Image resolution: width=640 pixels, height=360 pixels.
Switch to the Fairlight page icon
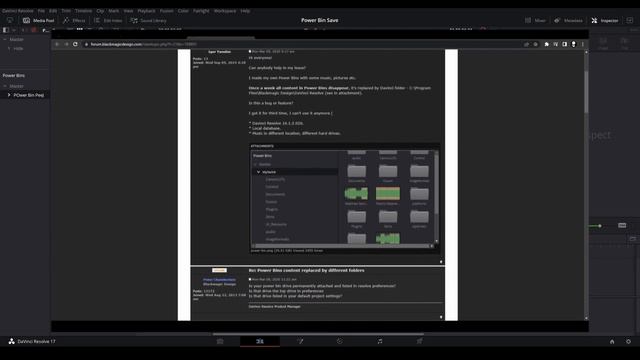click(x=380, y=341)
